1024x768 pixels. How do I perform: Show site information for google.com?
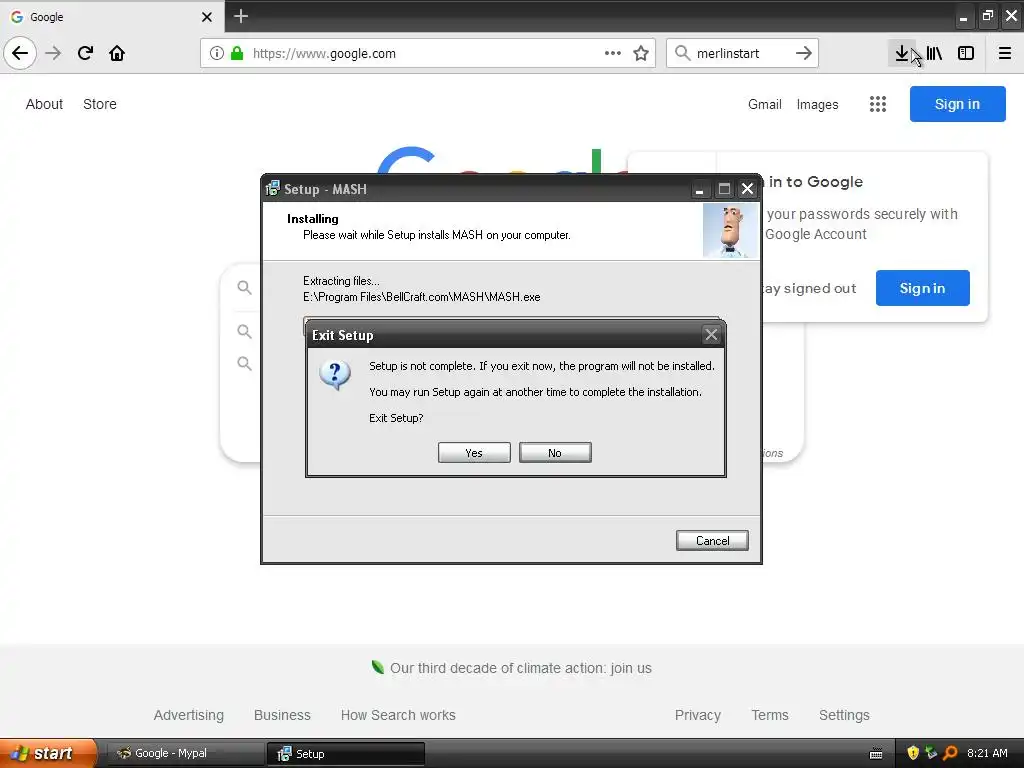click(216, 53)
